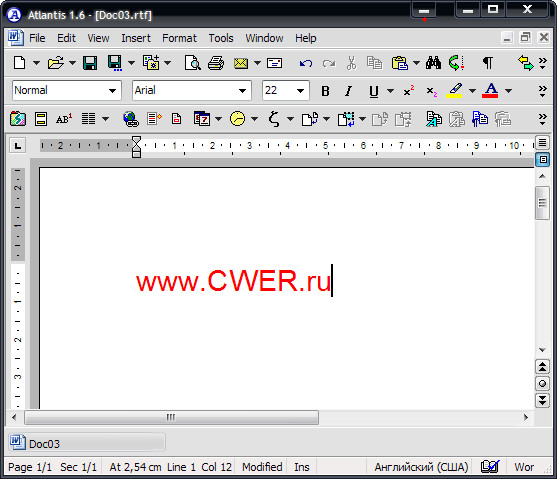The image size is (557, 479).
Task: Click the highlight marker icon
Action: [x=454, y=91]
